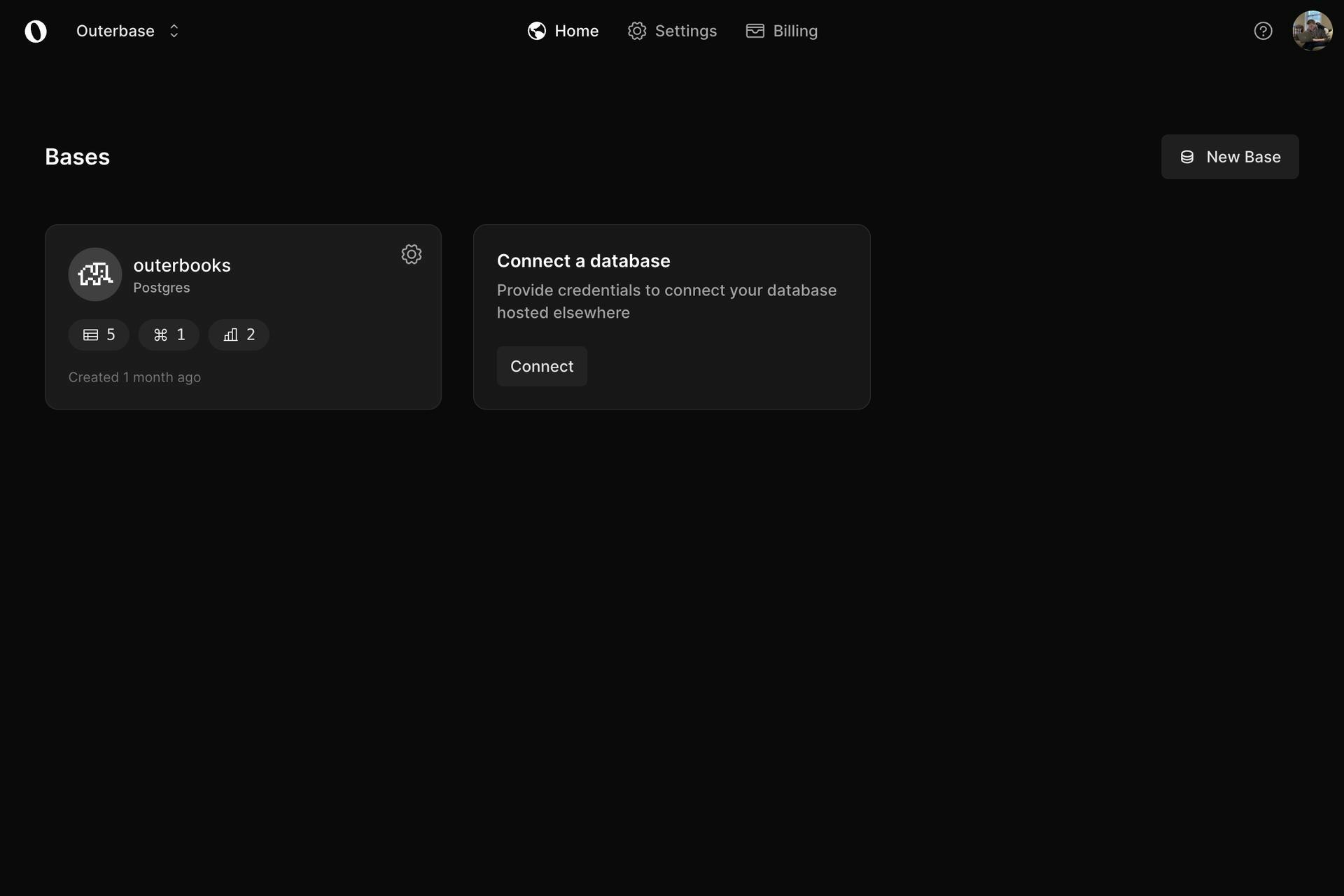Open the Billing tab
The height and width of the screenshot is (896, 1344).
click(x=795, y=31)
